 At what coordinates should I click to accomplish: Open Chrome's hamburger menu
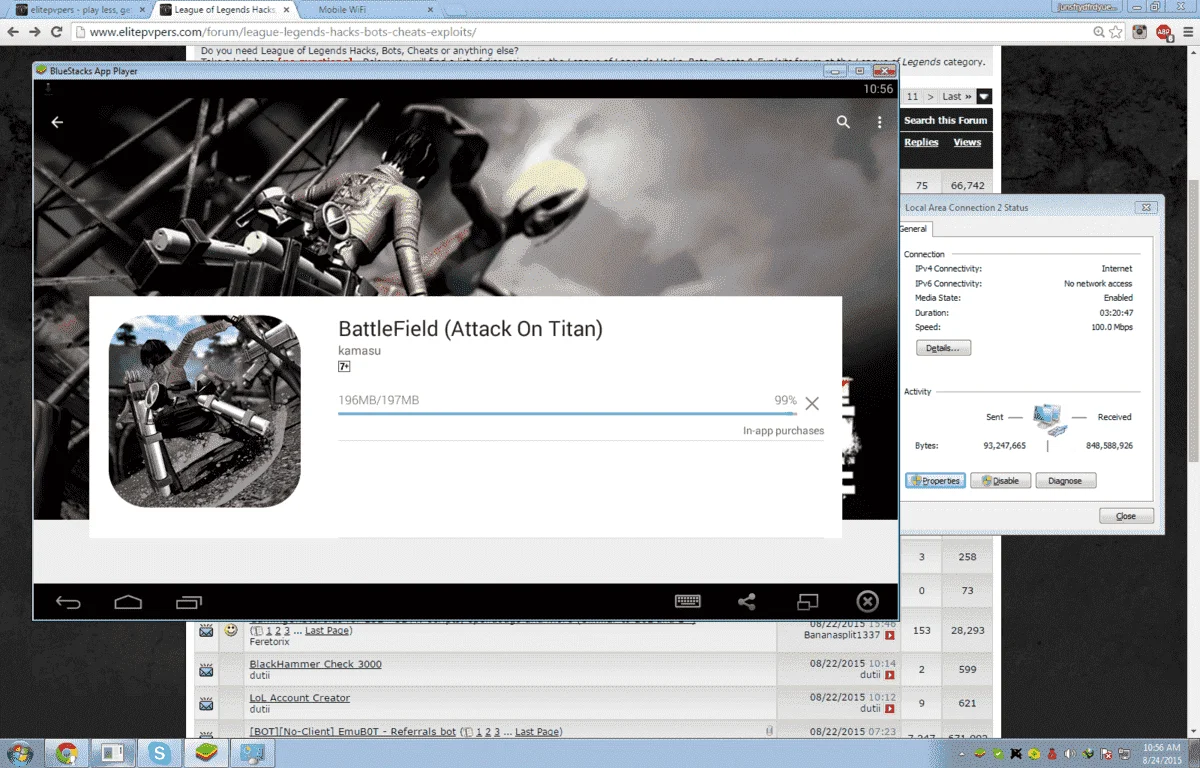[x=1186, y=32]
